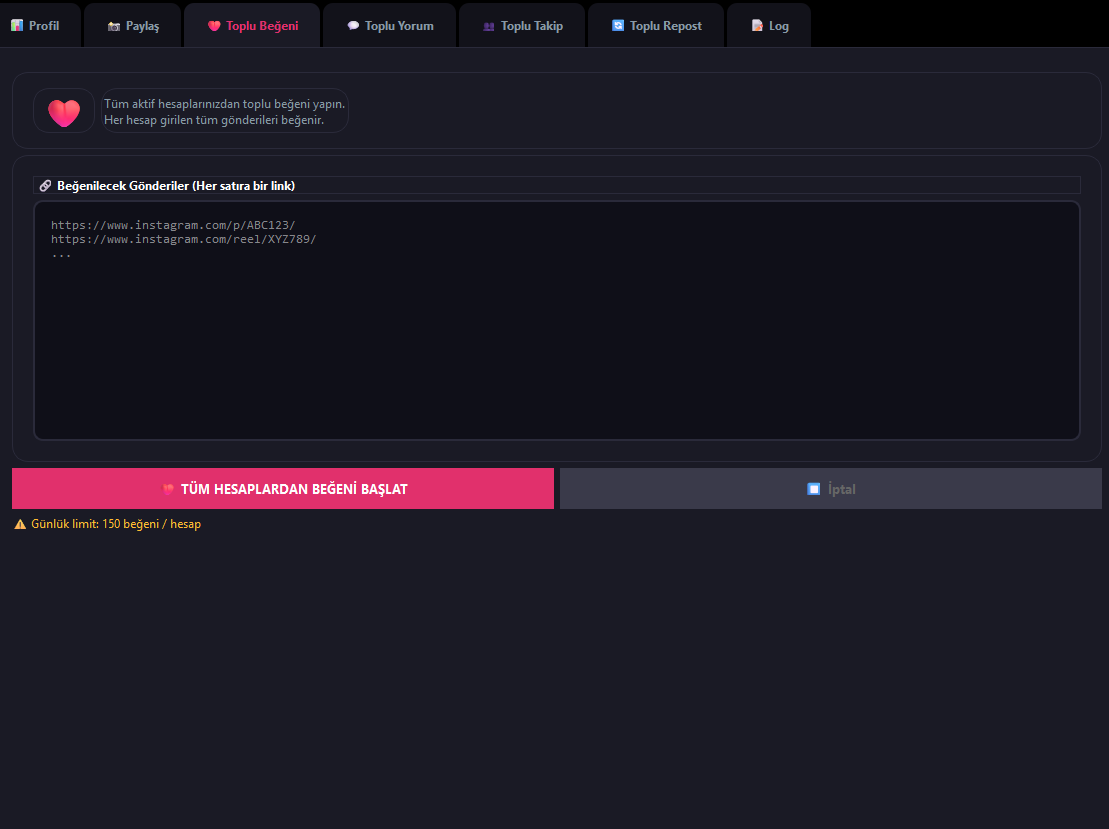Start likes with TÜM HESAPLARDAN BEĞENİ BAŞLAT
The width and height of the screenshot is (1109, 829).
[283, 488]
